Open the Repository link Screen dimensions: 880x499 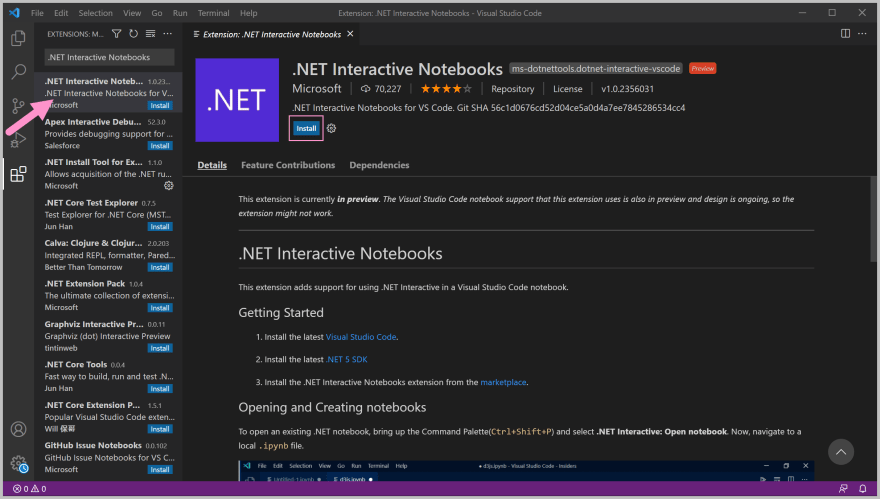[512, 89]
